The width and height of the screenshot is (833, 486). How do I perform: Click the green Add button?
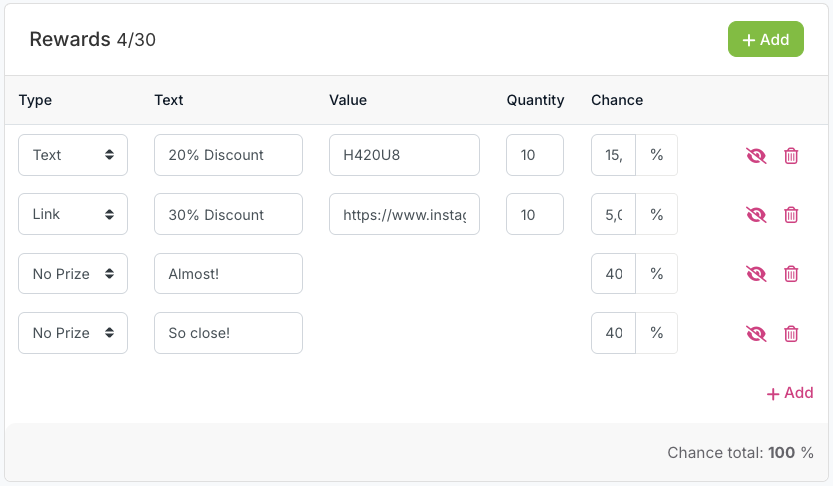coord(765,39)
